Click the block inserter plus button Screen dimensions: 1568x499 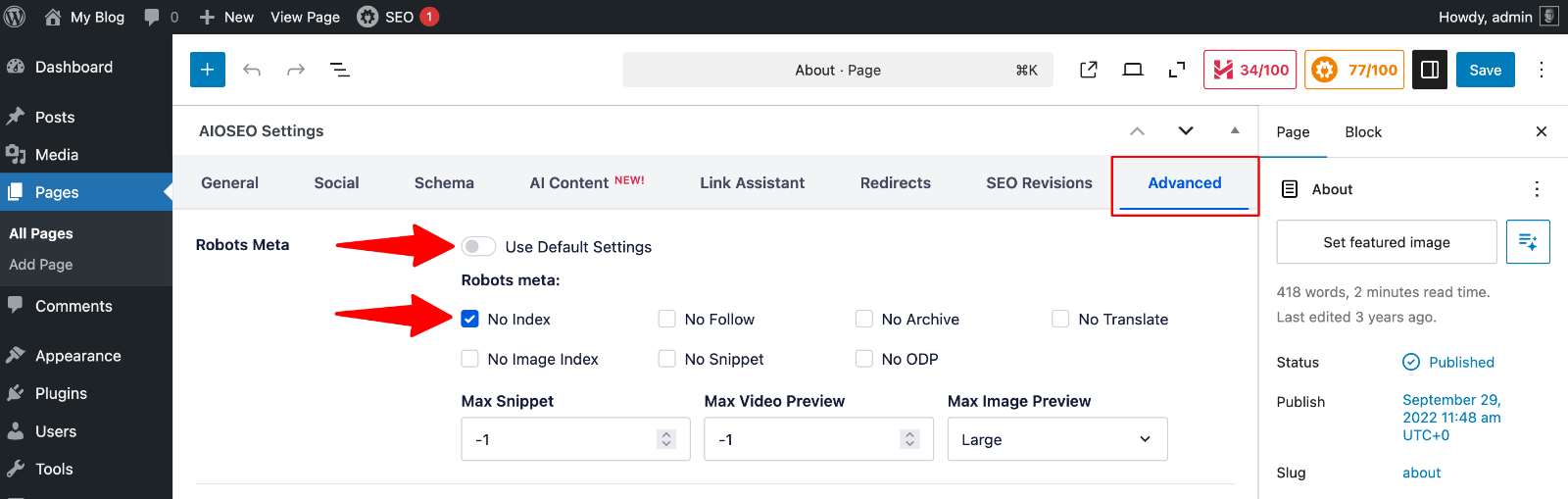click(x=208, y=70)
